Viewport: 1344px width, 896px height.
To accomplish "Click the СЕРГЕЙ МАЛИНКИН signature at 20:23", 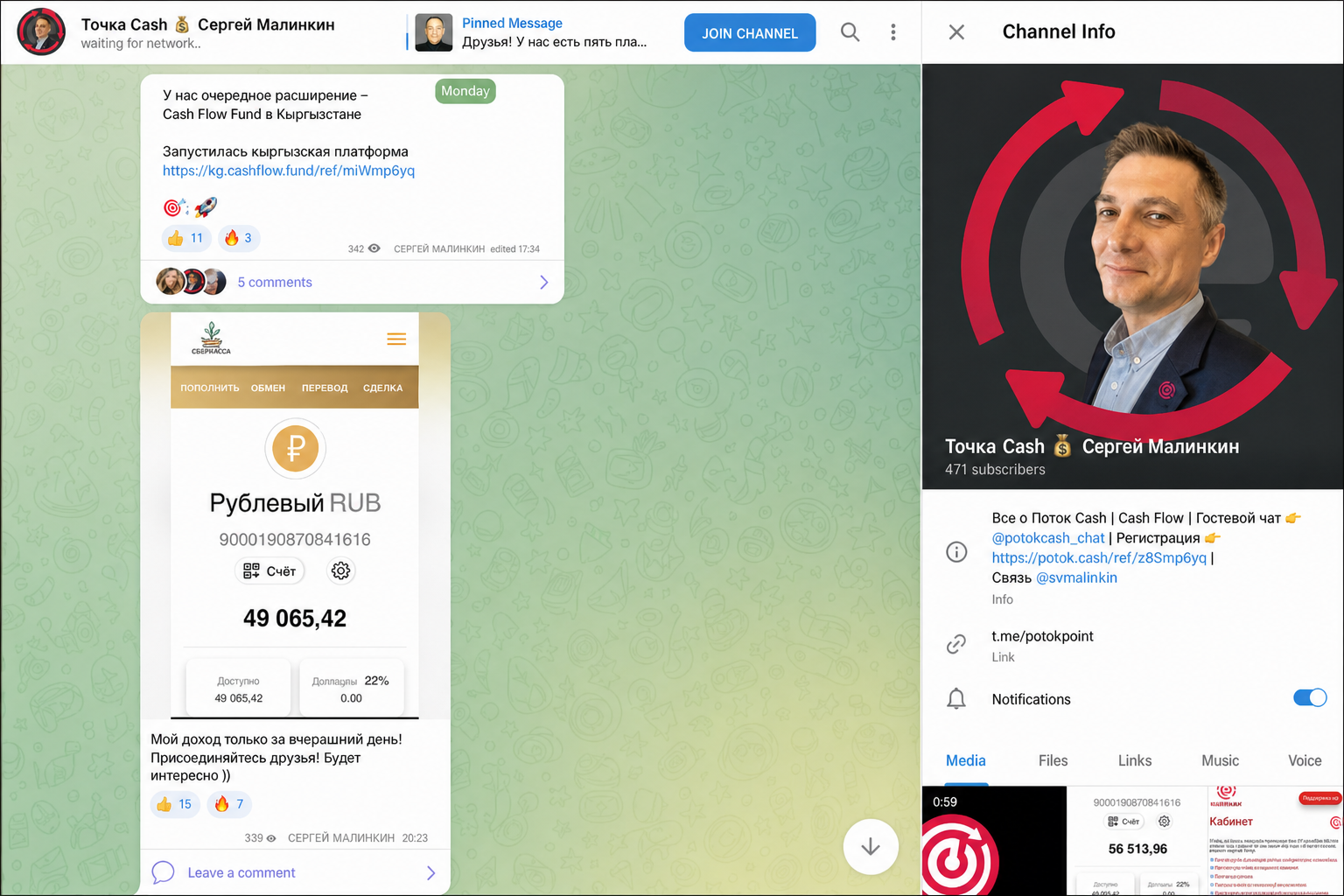I will tap(341, 838).
